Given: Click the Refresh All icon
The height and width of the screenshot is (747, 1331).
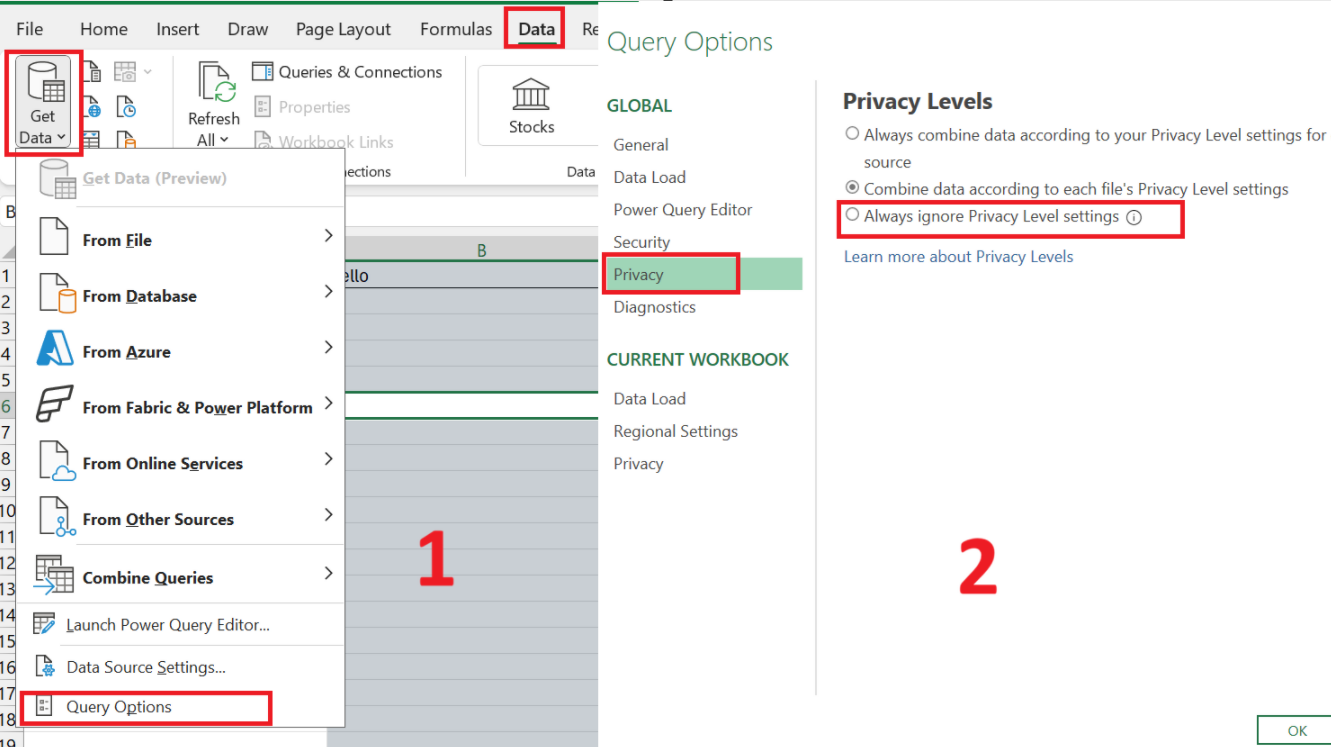Looking at the screenshot, I should [215, 82].
